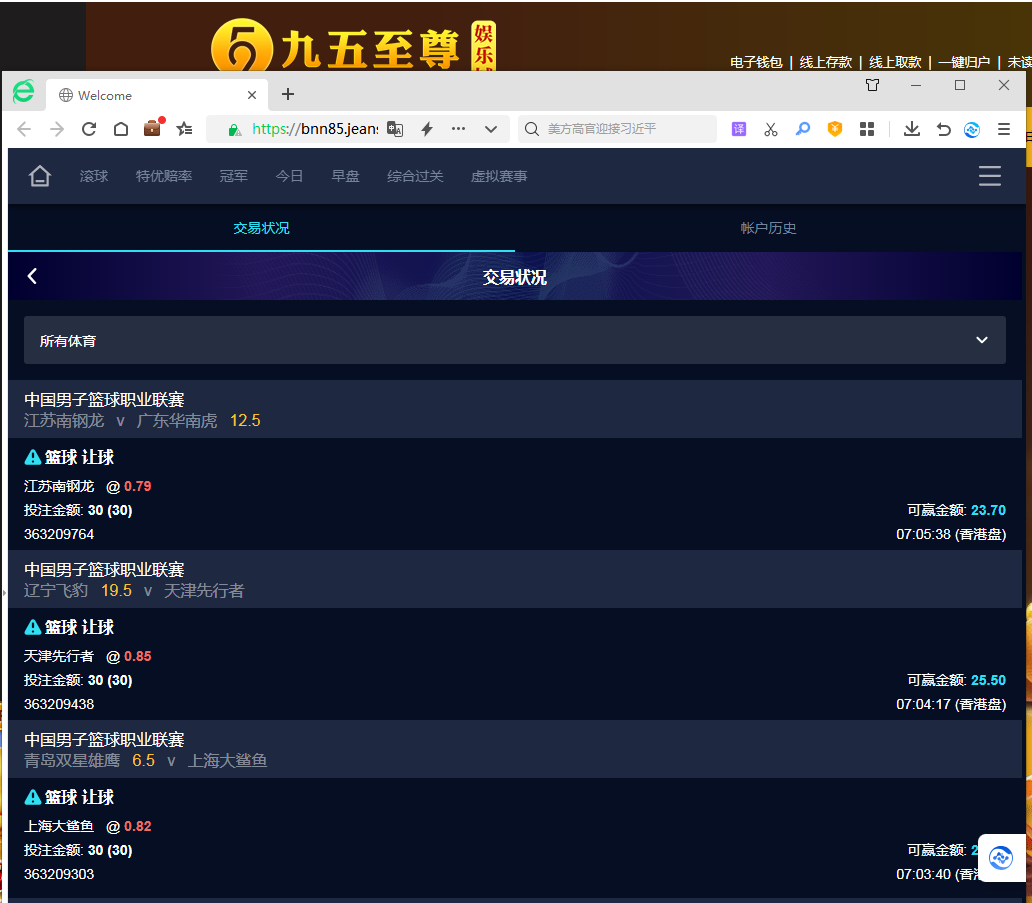
Task: Click the 电子钱包 link at top
Action: pyautogui.click(x=756, y=62)
